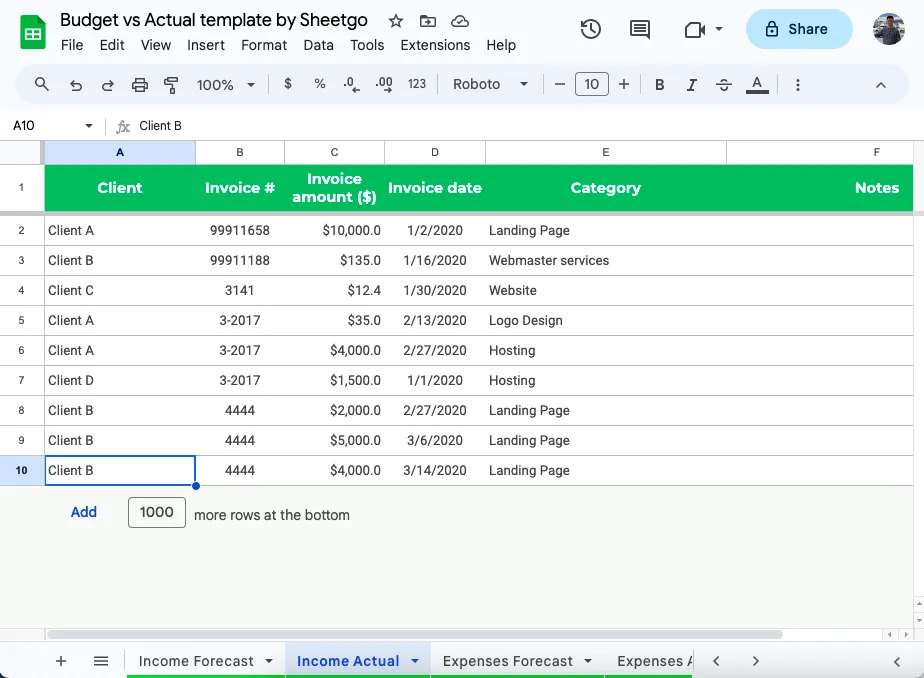Switch to Expenses Forecast sheet tab
Image resolution: width=924 pixels, height=678 pixels.
(x=507, y=661)
